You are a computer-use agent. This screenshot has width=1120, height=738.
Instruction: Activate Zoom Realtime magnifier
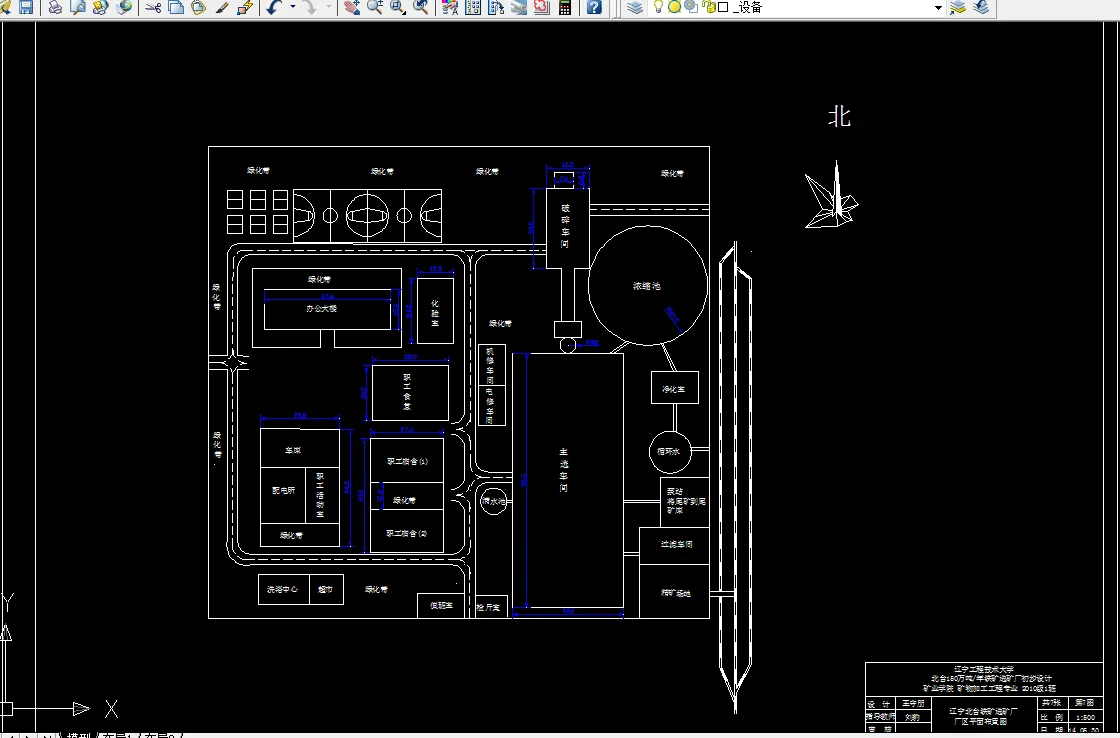tap(374, 7)
